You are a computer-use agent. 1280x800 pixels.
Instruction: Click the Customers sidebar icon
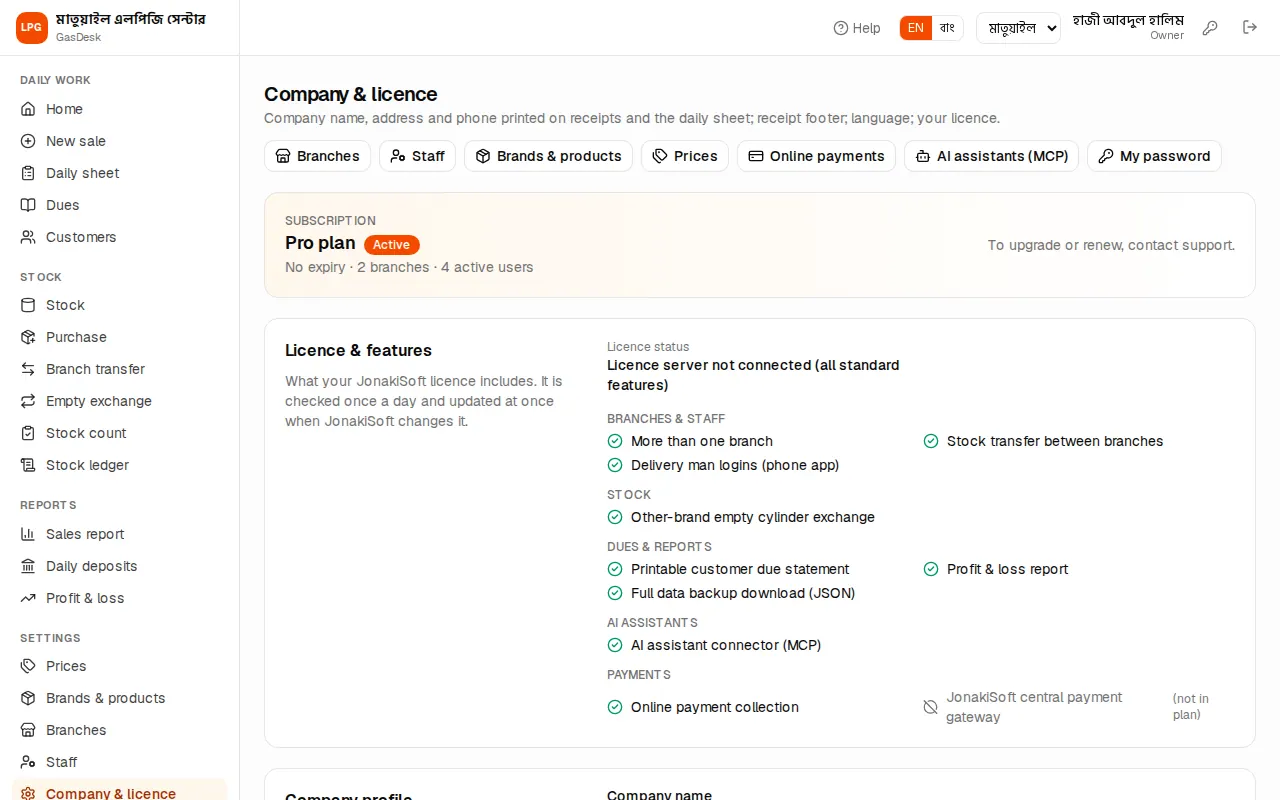pos(28,237)
